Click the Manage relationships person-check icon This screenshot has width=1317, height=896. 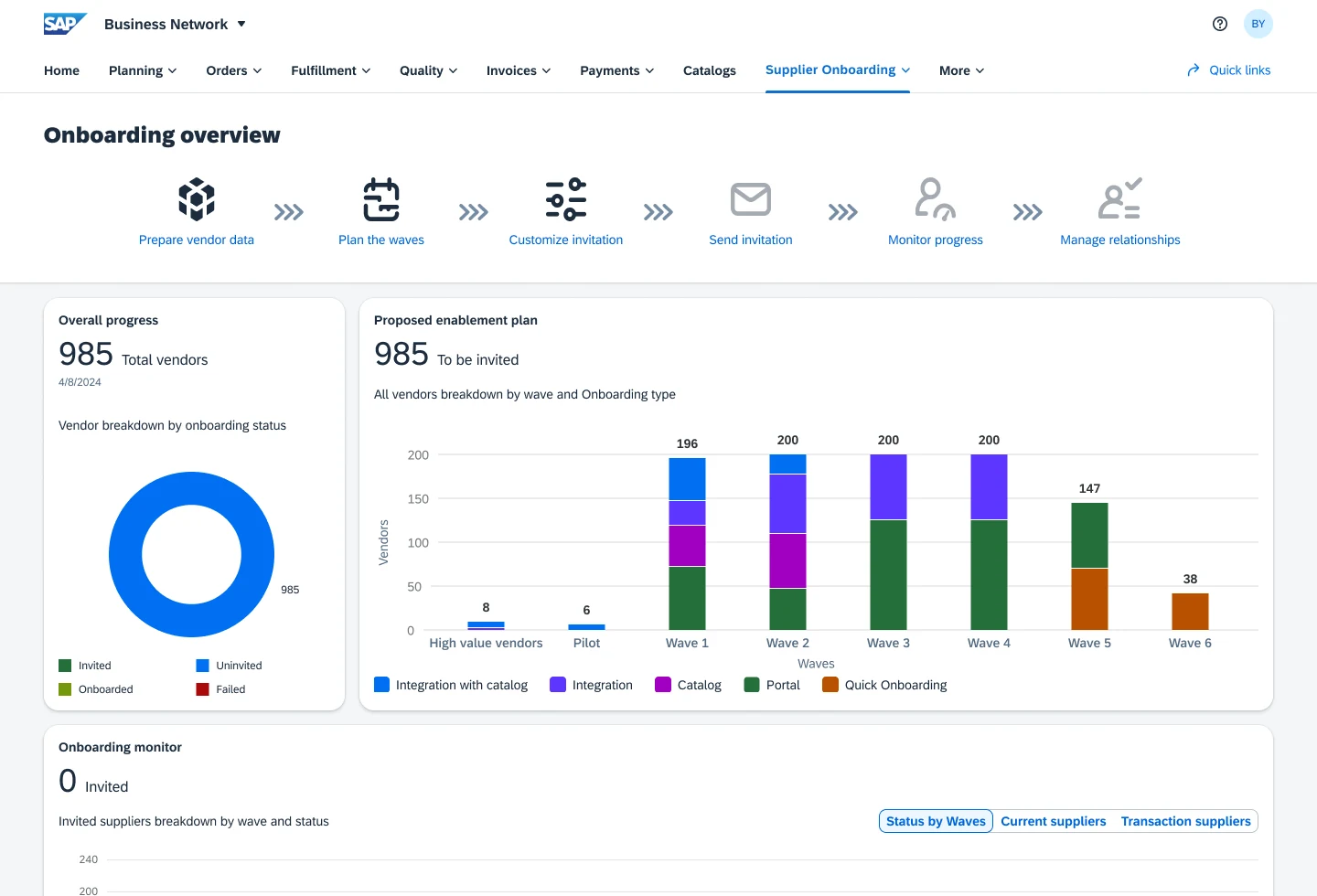(1120, 199)
